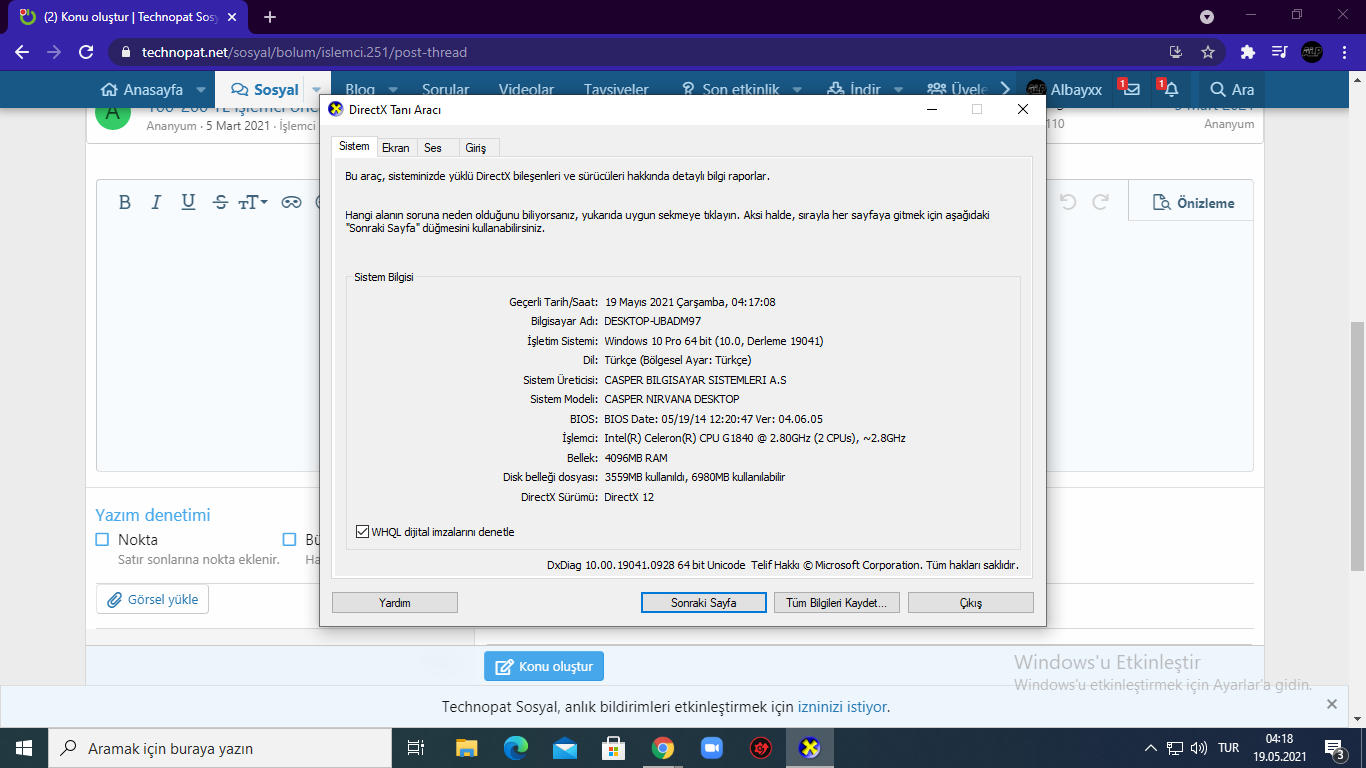Screen dimensions: 1366x768
Task: Open Chrome tab search dropdown
Action: (x=1207, y=17)
